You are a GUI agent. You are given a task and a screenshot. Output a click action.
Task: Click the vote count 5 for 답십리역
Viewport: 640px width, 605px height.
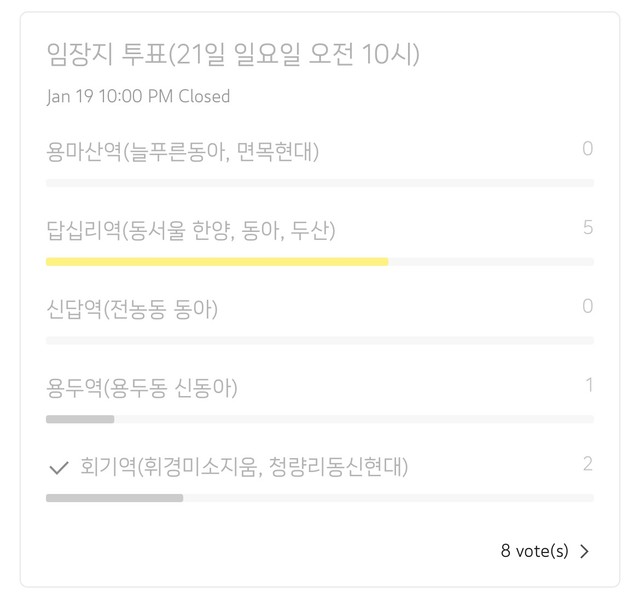(588, 227)
